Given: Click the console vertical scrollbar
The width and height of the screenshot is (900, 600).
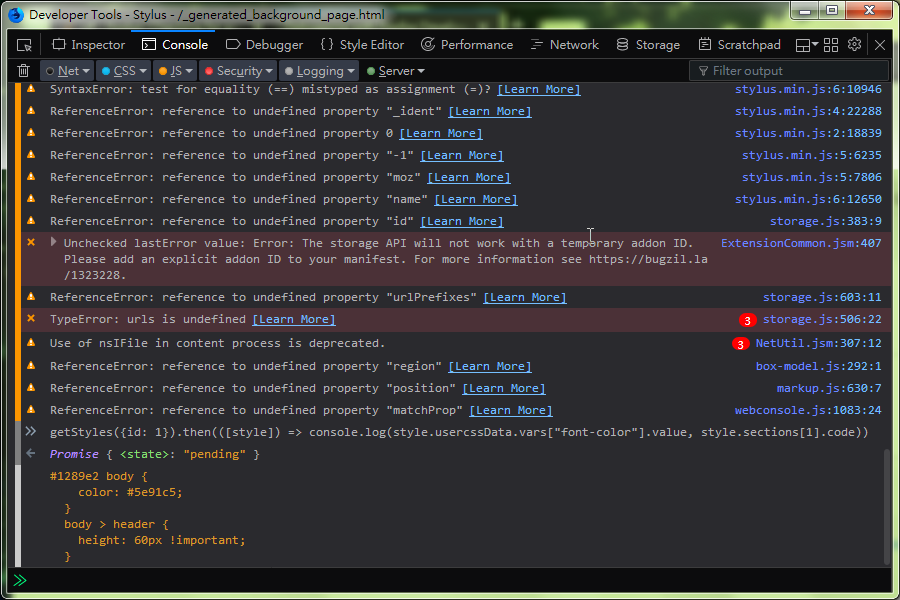Looking at the screenshot, I should (887, 506).
